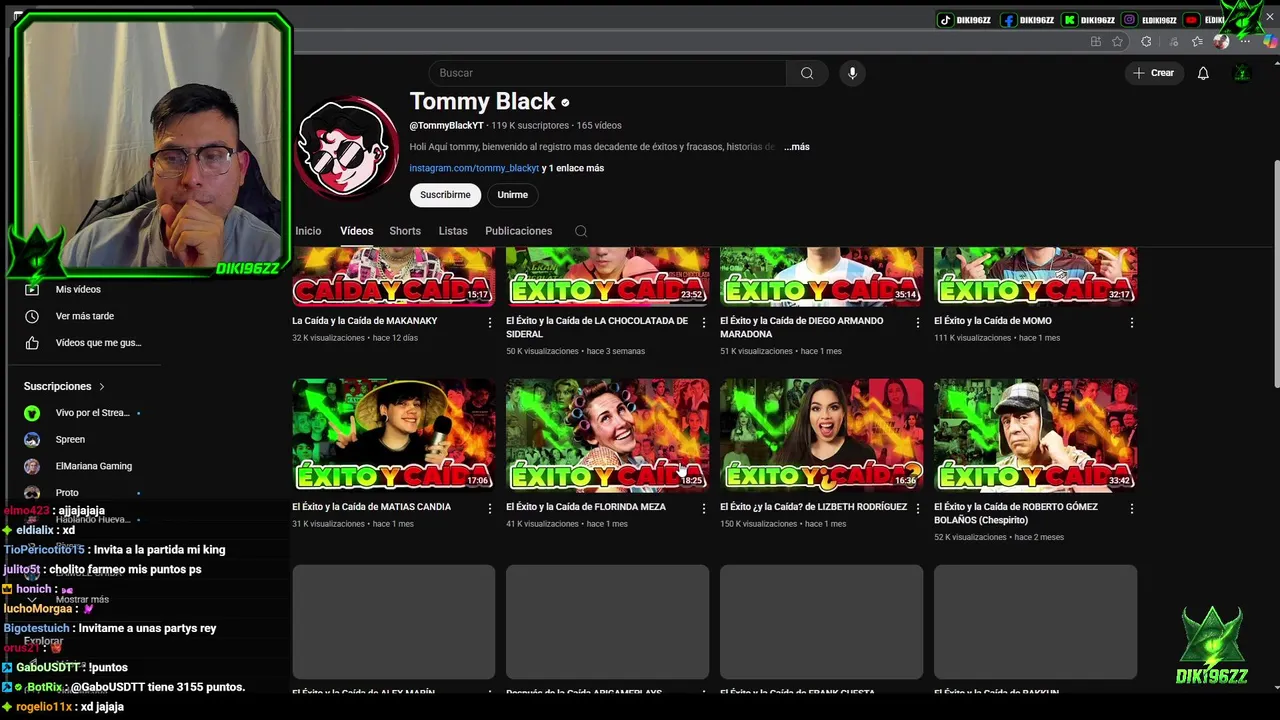
Task: Open MATIAS CANDIA video thumbnail
Action: [393, 435]
